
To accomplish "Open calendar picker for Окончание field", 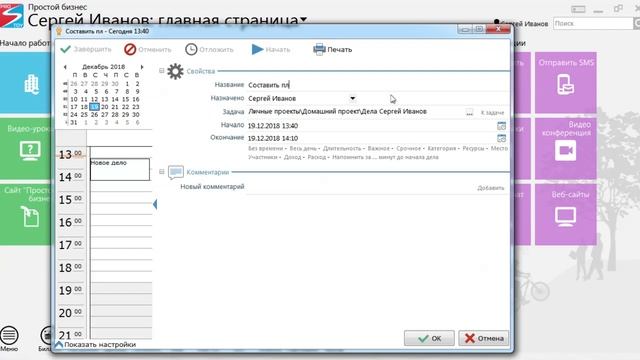I will tap(501, 138).
